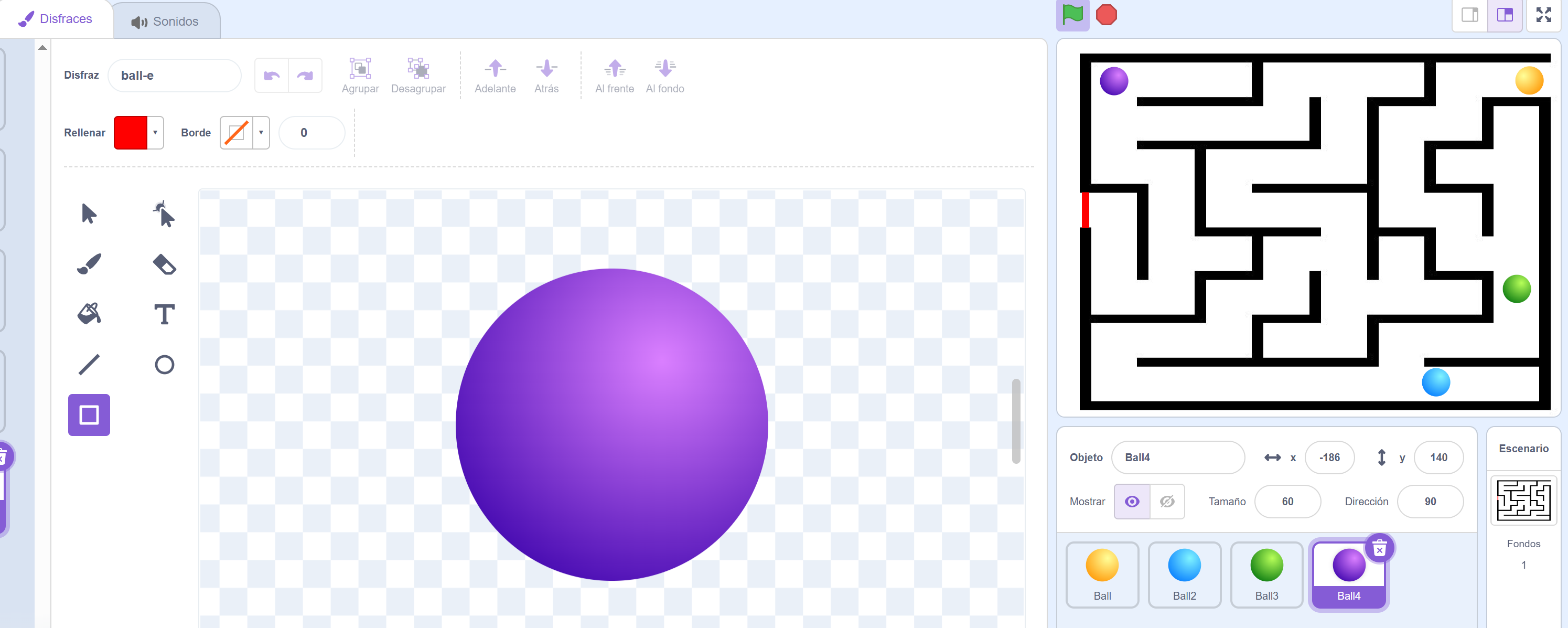Open the Disfraces tab
This screenshot has width=1568, height=628.
click(56, 19)
